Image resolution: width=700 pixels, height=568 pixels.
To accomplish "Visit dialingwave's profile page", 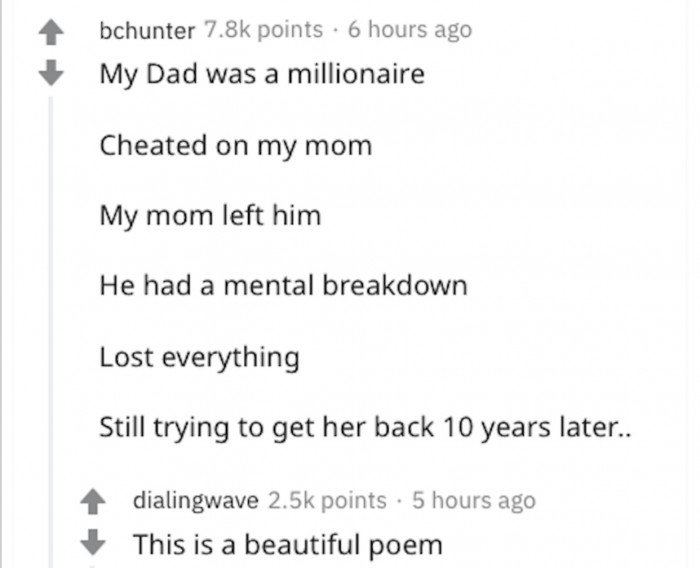I will 195,500.
